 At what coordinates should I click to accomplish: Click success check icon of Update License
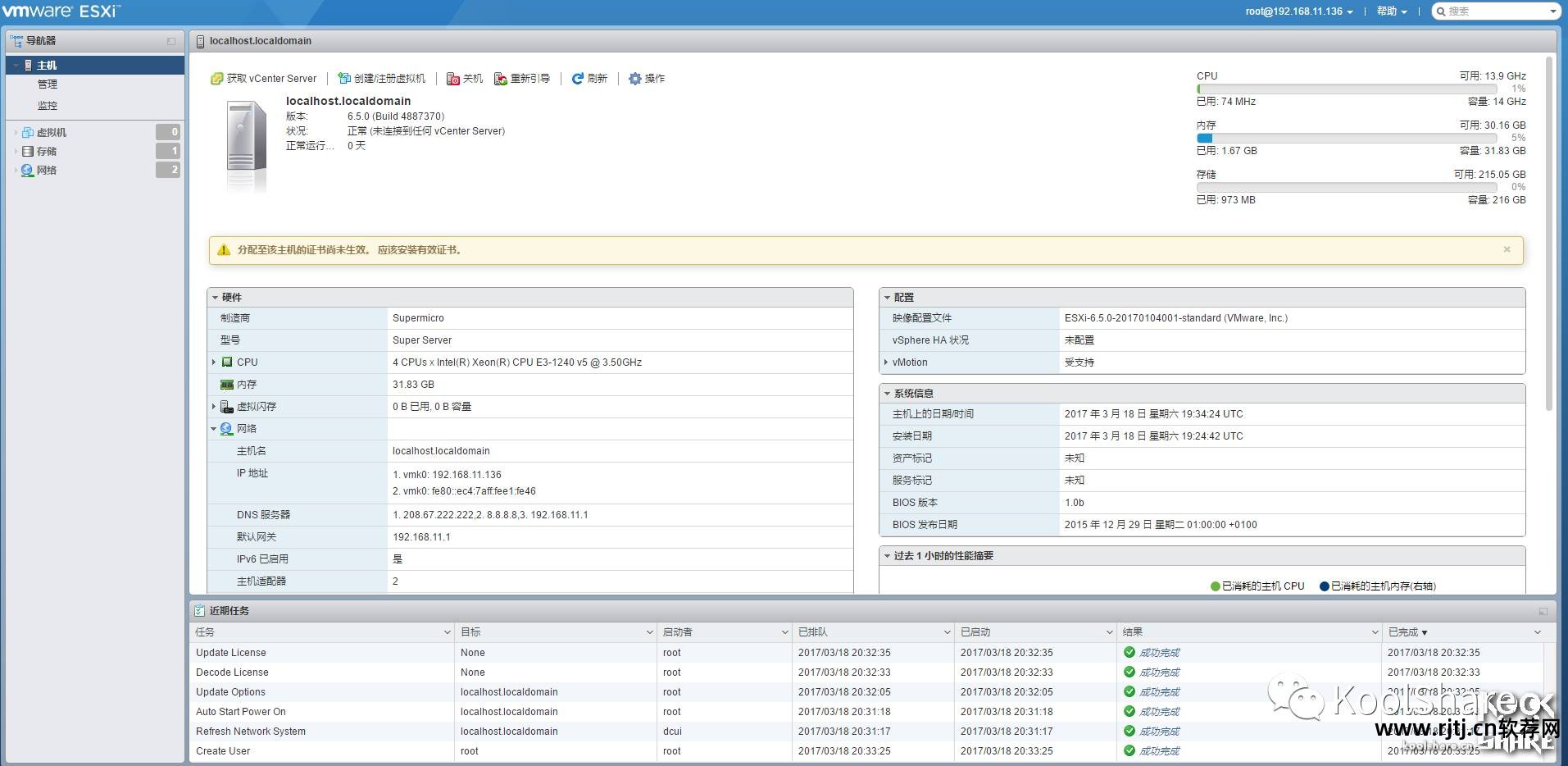[1129, 652]
